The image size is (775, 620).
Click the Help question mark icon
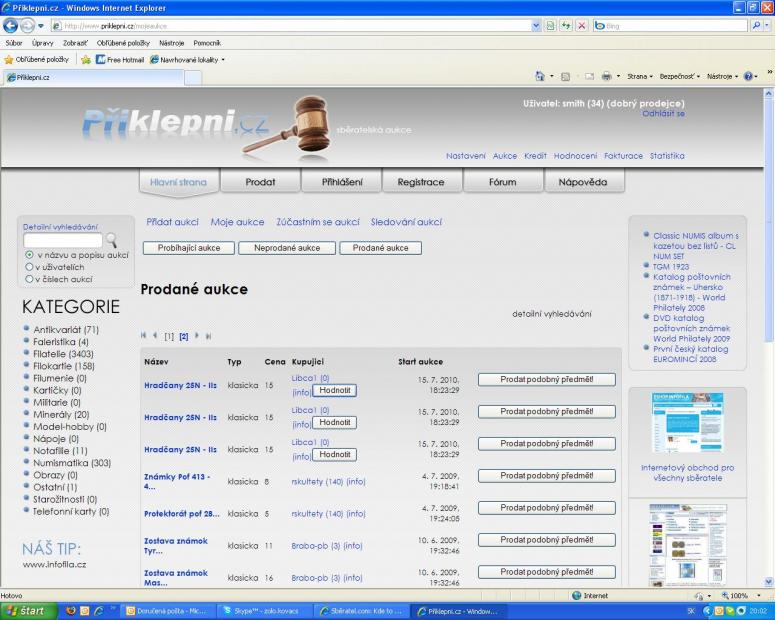pyautogui.click(x=748, y=76)
